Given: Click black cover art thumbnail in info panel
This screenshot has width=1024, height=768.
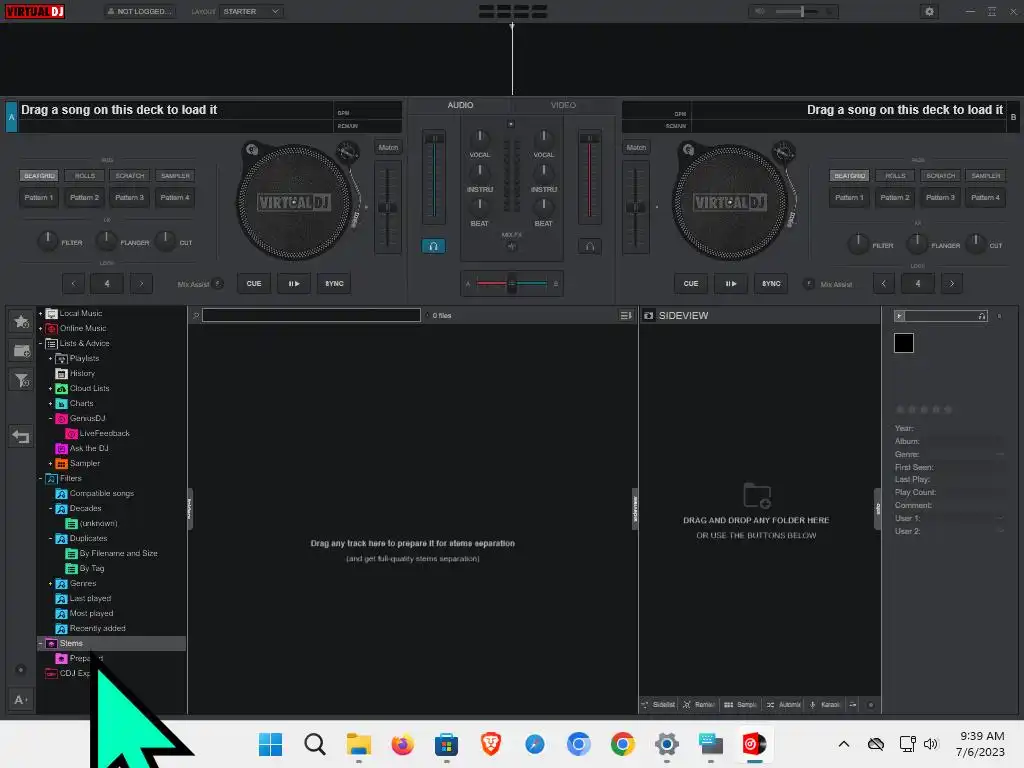Looking at the screenshot, I should point(904,343).
